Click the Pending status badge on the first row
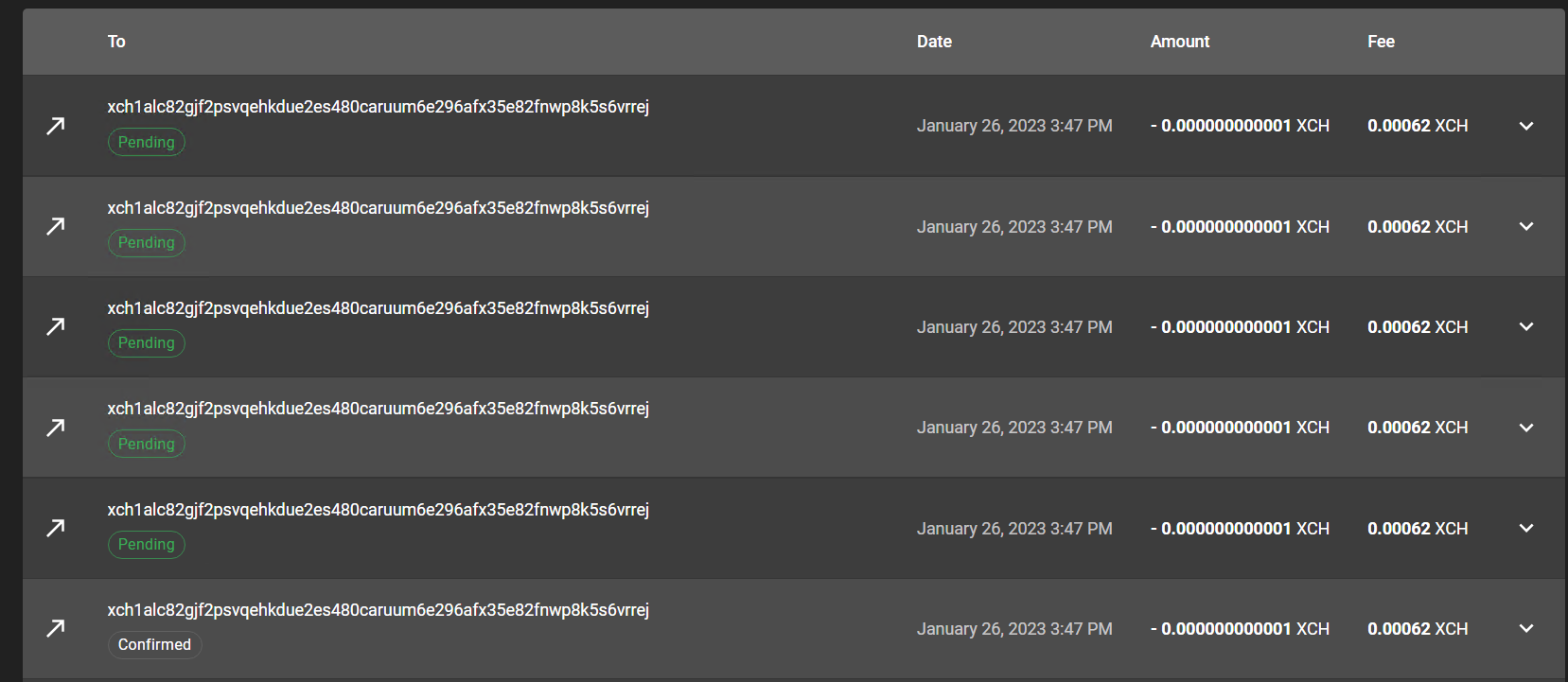Viewport: 1568px width, 682px height. (x=146, y=141)
